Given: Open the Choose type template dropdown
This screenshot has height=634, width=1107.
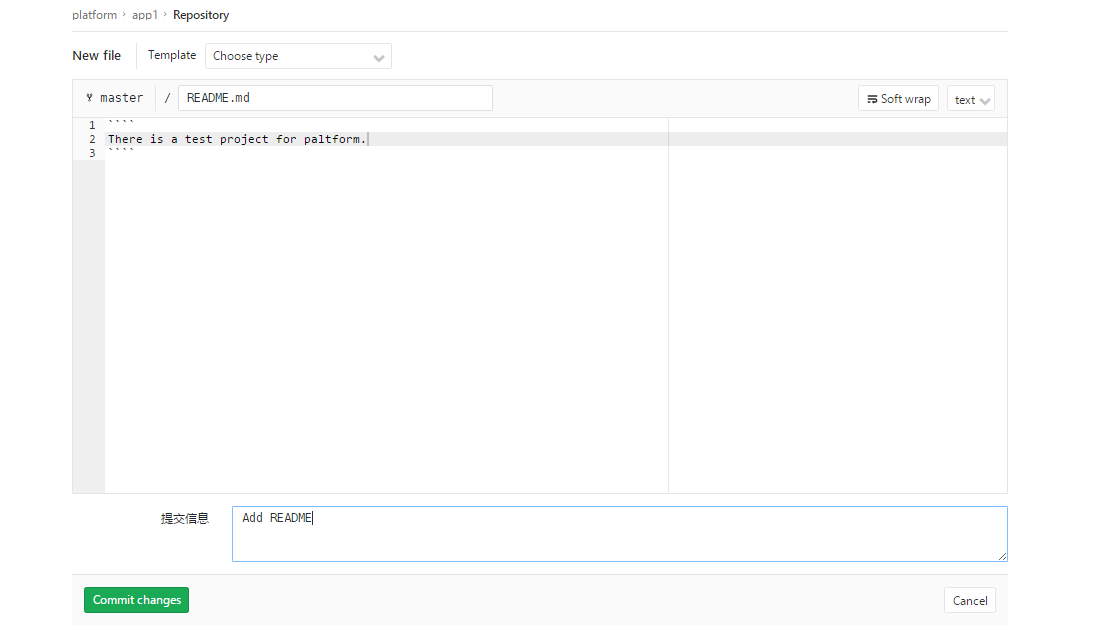Looking at the screenshot, I should pyautogui.click(x=298, y=56).
